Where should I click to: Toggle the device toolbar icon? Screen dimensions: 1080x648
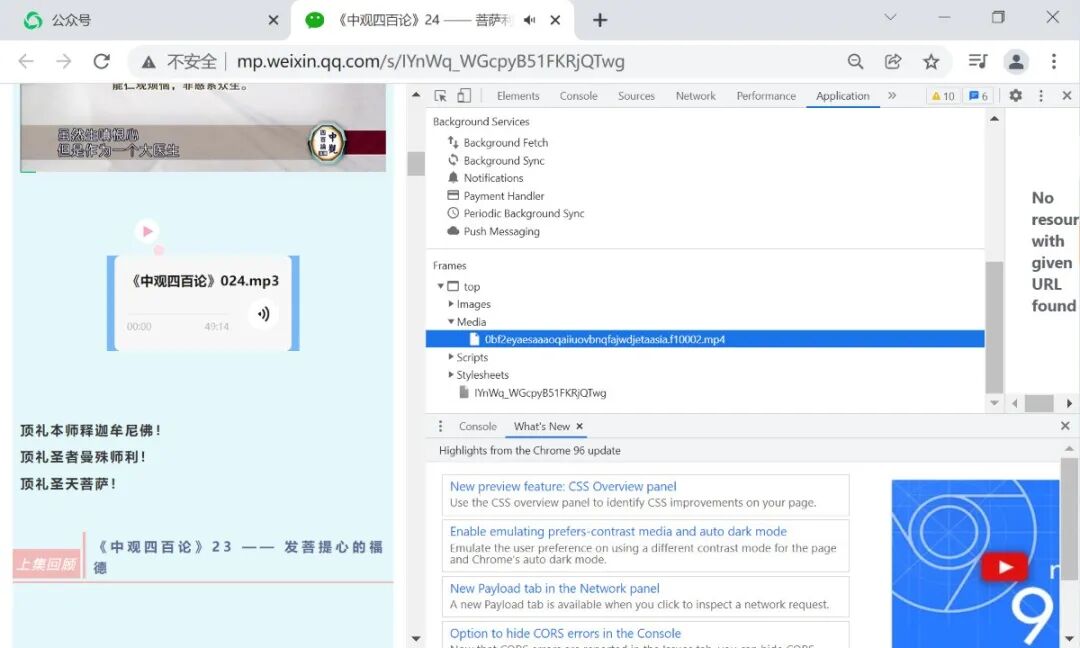click(x=464, y=96)
